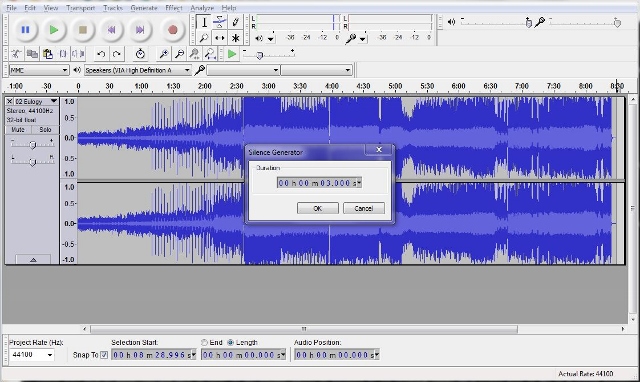The image size is (640, 382).
Task: Click the 4:00 mark on timeline ruler
Action: [x=331, y=86]
